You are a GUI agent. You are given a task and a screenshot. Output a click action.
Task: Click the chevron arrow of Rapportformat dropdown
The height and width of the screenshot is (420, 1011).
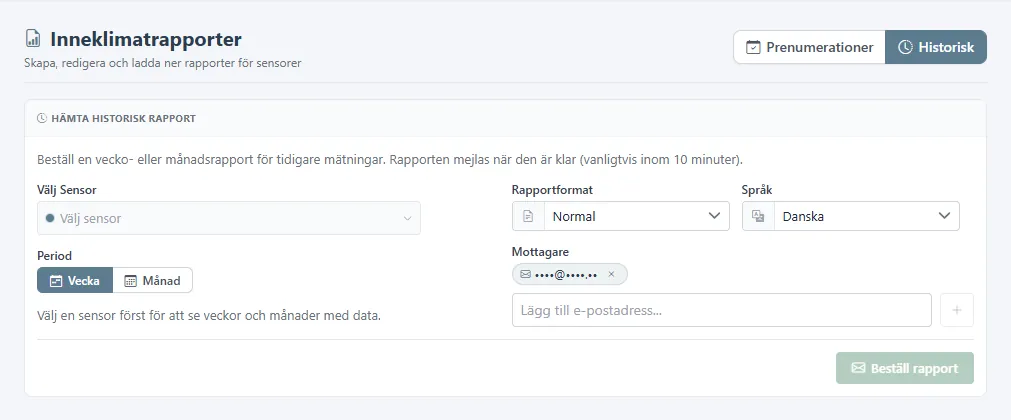point(714,215)
